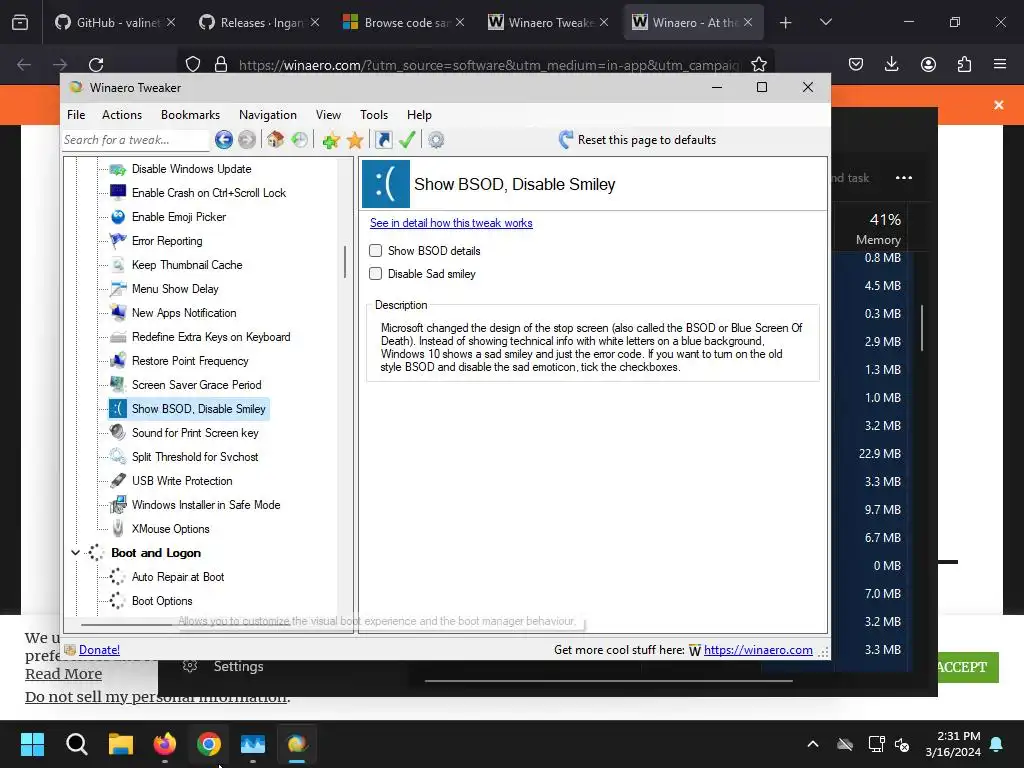Open the Navigation menu

tap(268, 115)
